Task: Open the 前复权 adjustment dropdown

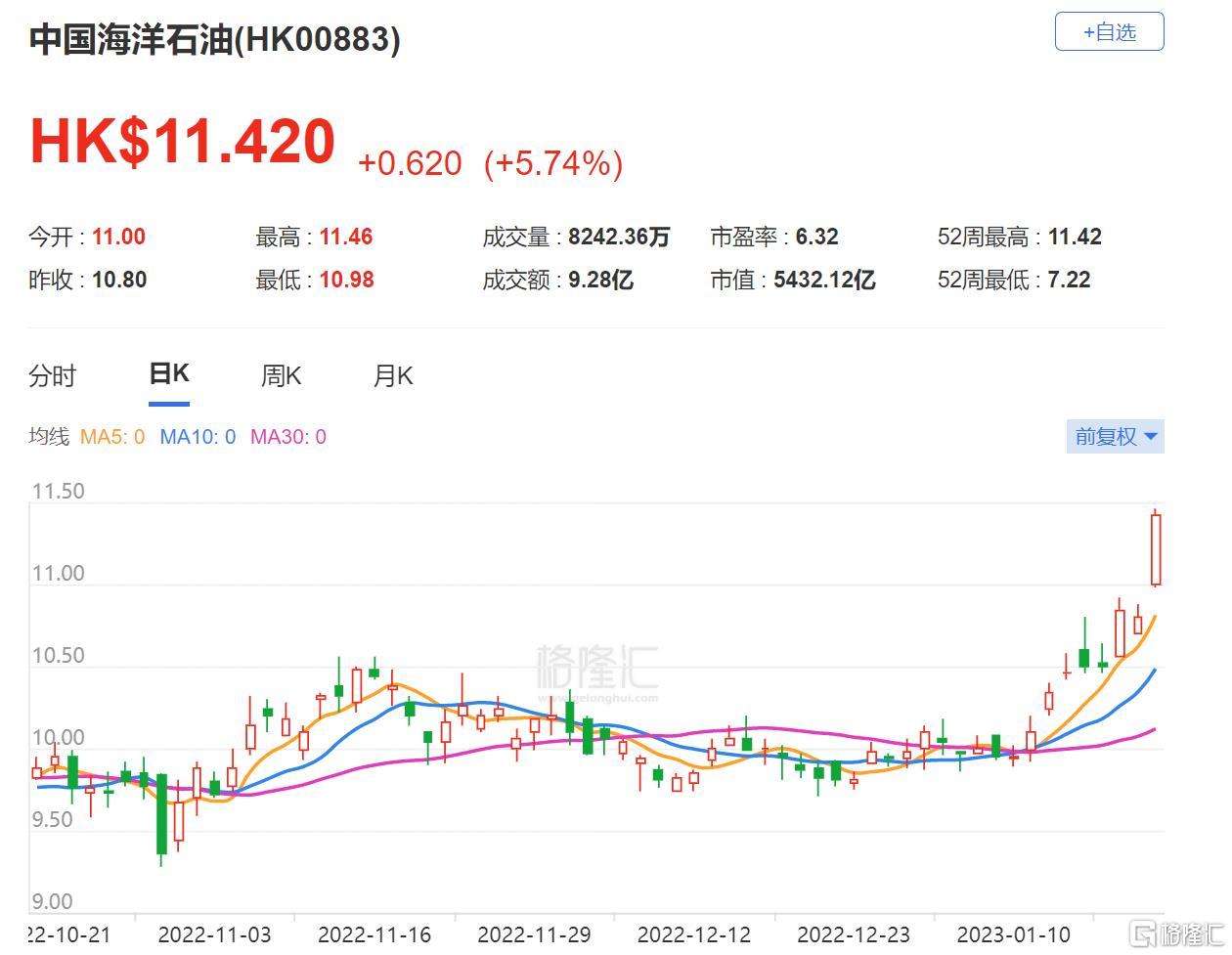Action: (1115, 437)
